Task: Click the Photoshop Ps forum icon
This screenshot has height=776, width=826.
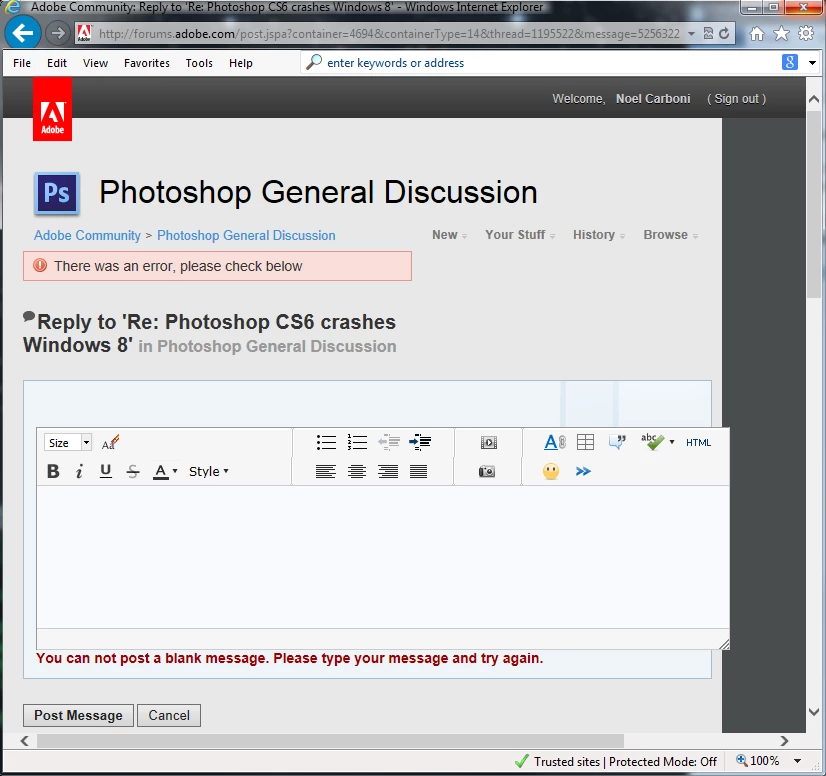Action: [x=57, y=193]
